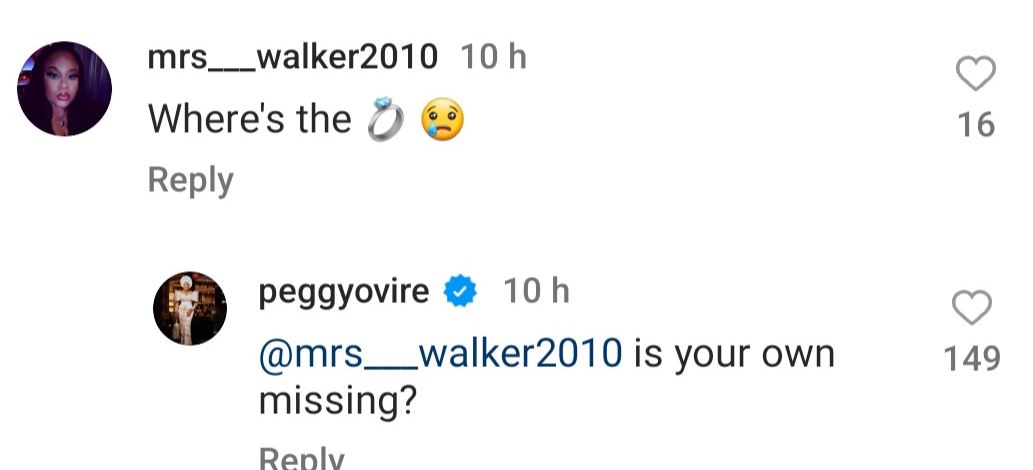Open mrs___walker2010's profile picture
This screenshot has height=470, width=1033.
[x=65, y=89]
